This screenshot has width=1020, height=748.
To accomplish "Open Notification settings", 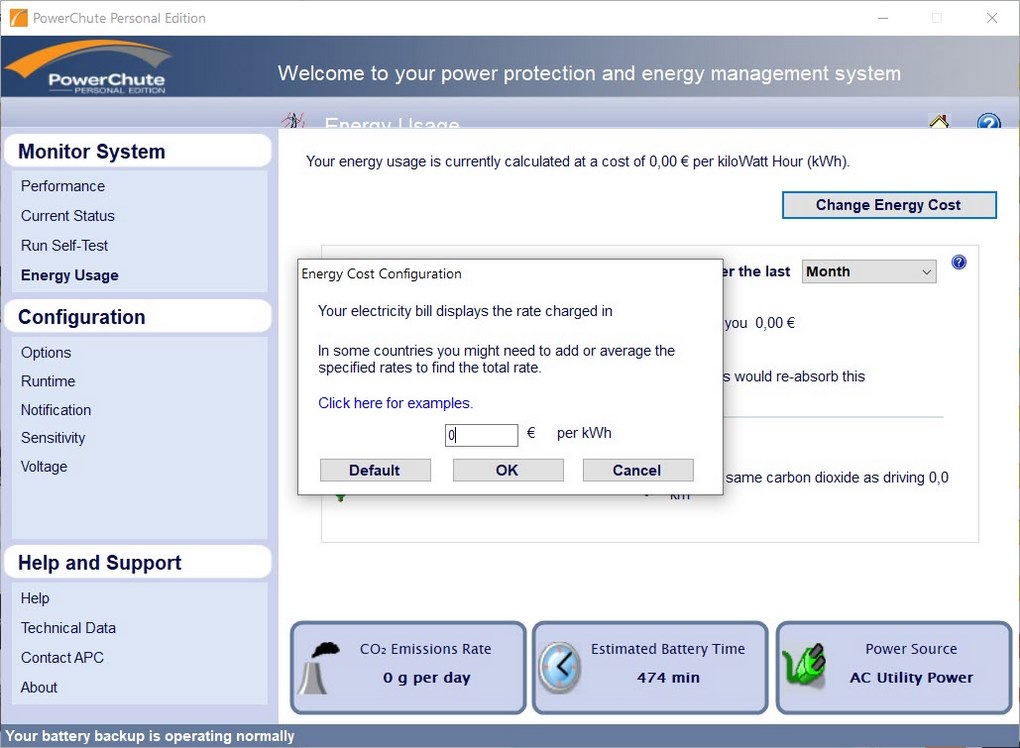I will (56, 410).
